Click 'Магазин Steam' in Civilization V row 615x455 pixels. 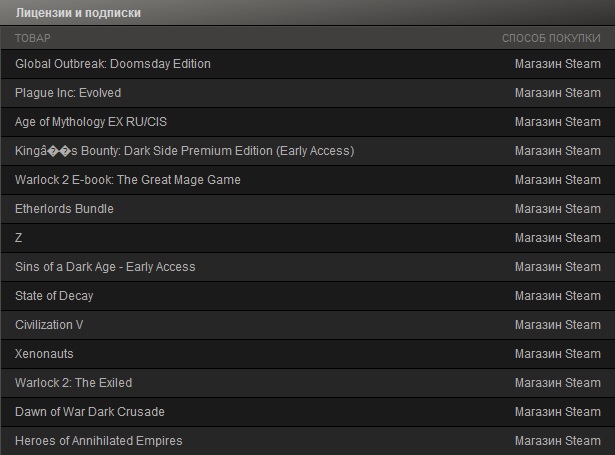point(558,325)
